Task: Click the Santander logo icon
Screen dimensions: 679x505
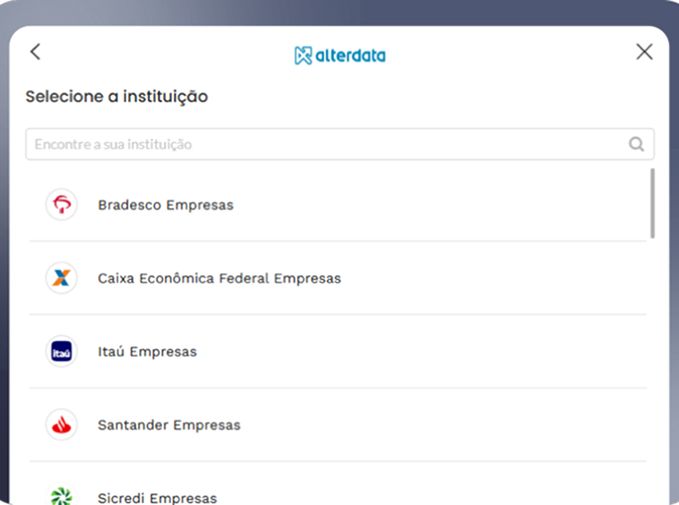Action: 62,425
